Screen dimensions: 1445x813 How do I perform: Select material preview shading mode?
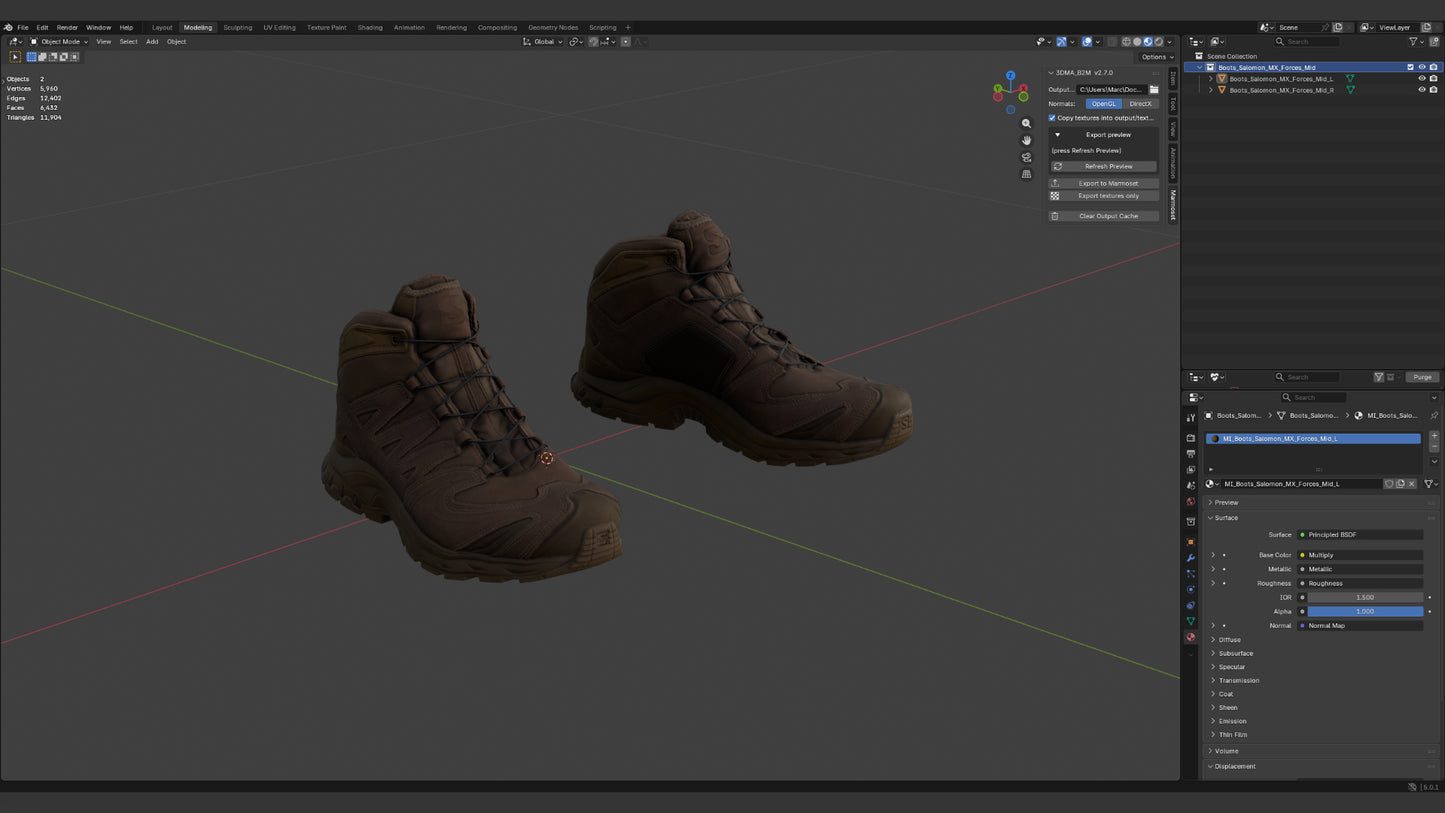[1147, 42]
